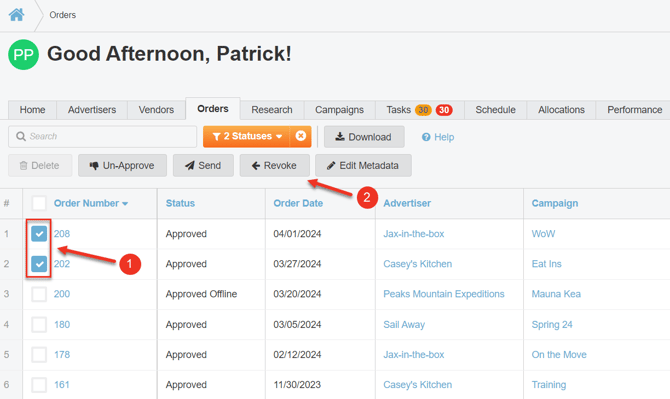Download the orders list
The height and width of the screenshot is (399, 670).
pos(364,137)
